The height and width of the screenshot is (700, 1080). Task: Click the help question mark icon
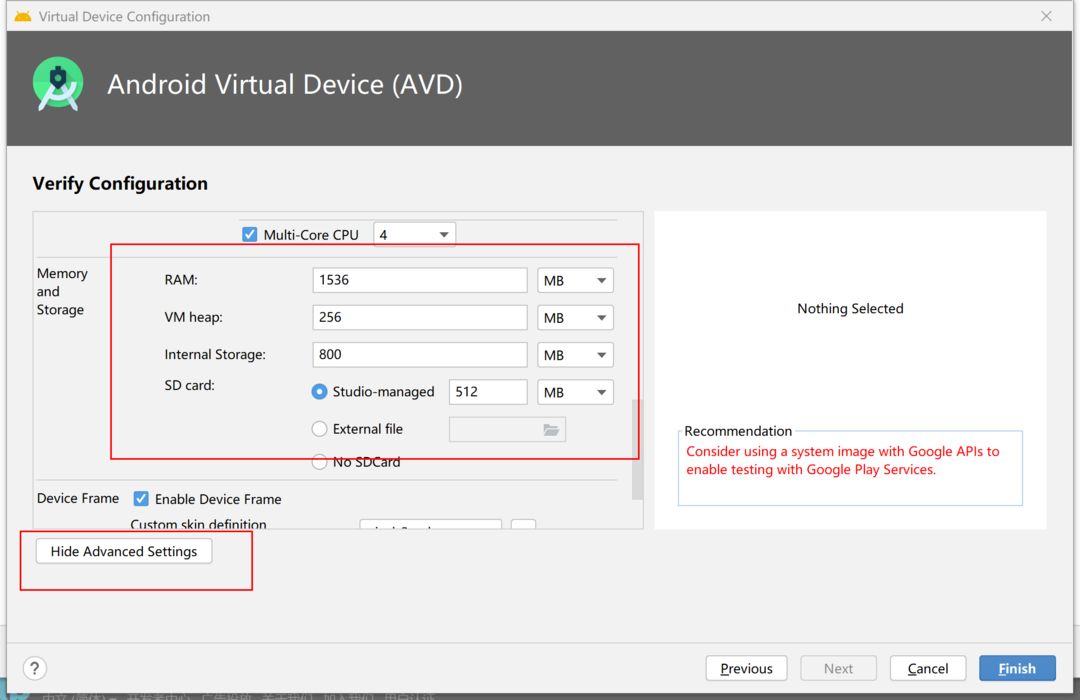click(x=34, y=668)
